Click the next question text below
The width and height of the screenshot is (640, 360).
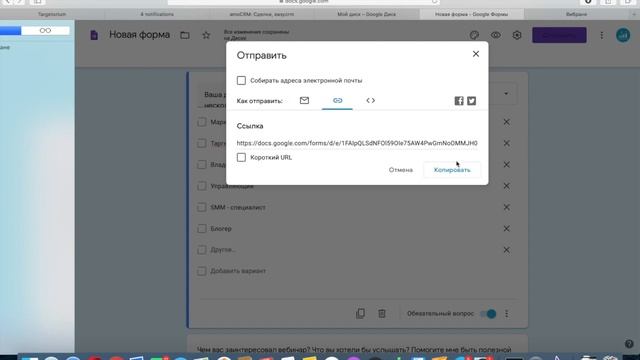(x=354, y=350)
